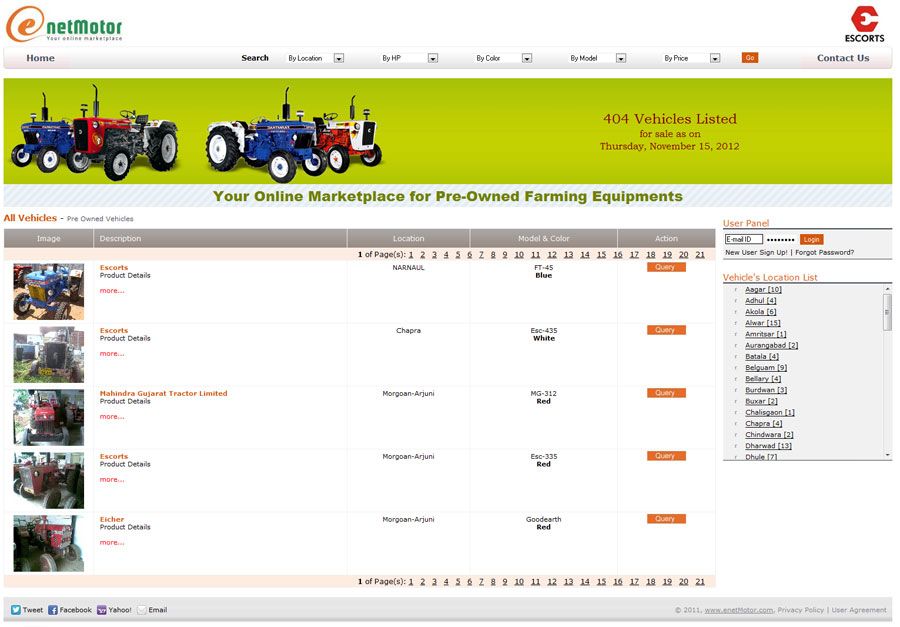
Task: Click Query for the Esc-335 tractor
Action: tap(666, 456)
